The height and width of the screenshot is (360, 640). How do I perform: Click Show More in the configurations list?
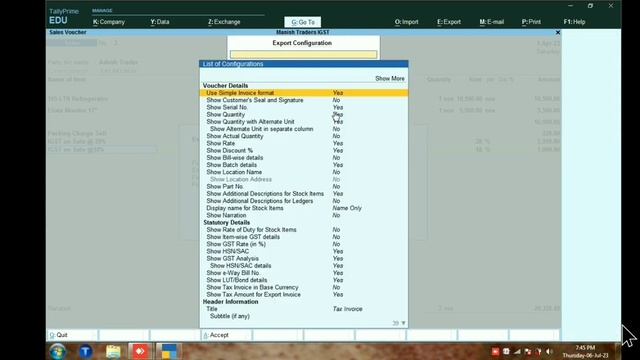pyautogui.click(x=390, y=78)
